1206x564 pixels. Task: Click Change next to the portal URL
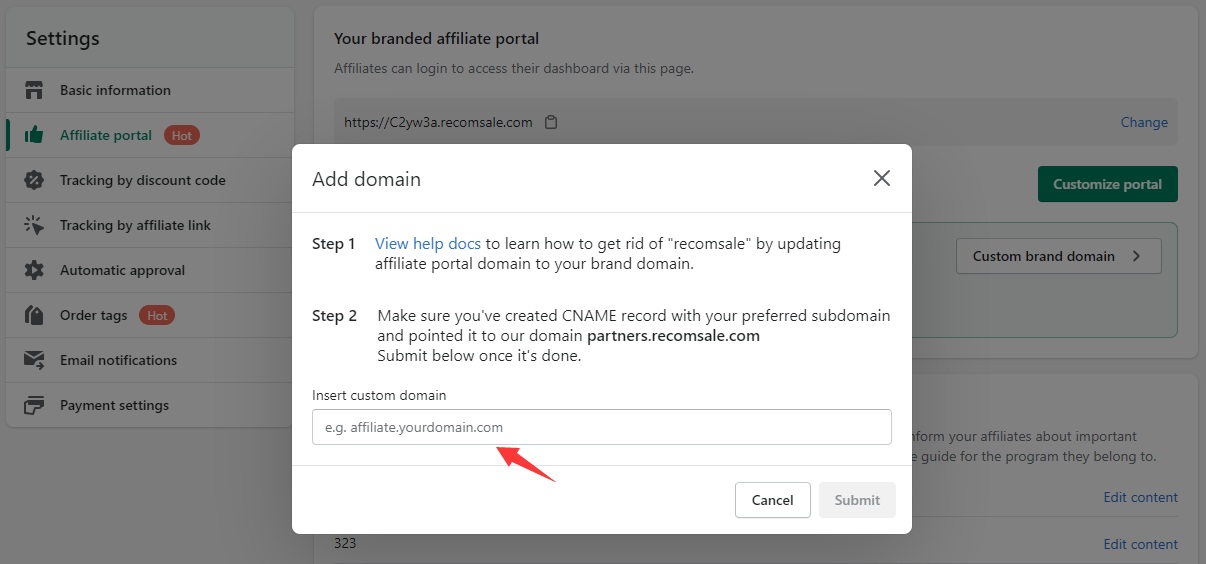tap(1144, 122)
